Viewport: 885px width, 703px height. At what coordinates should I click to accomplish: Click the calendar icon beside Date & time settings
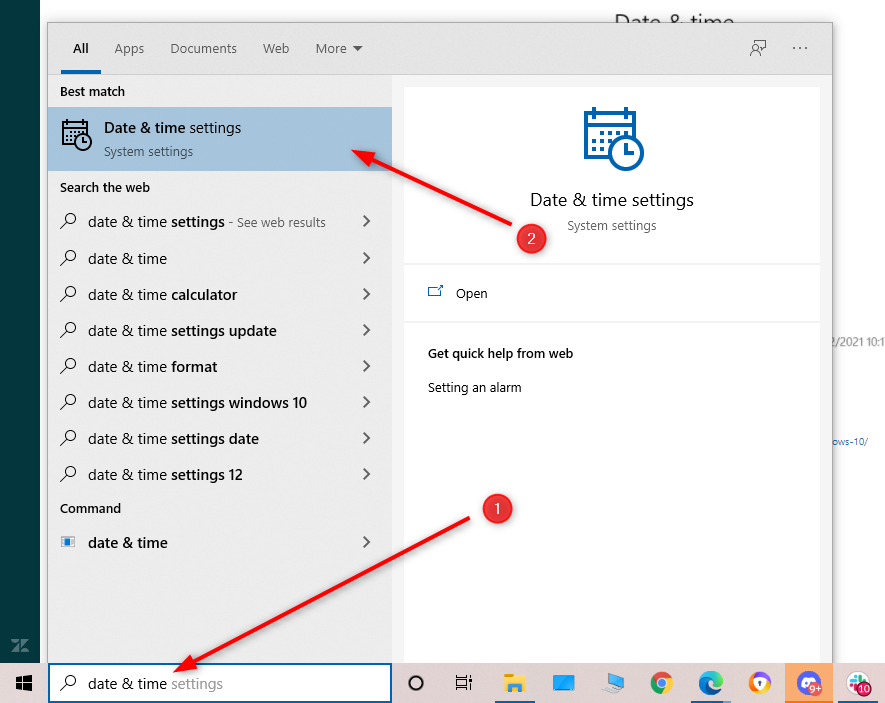click(x=76, y=135)
